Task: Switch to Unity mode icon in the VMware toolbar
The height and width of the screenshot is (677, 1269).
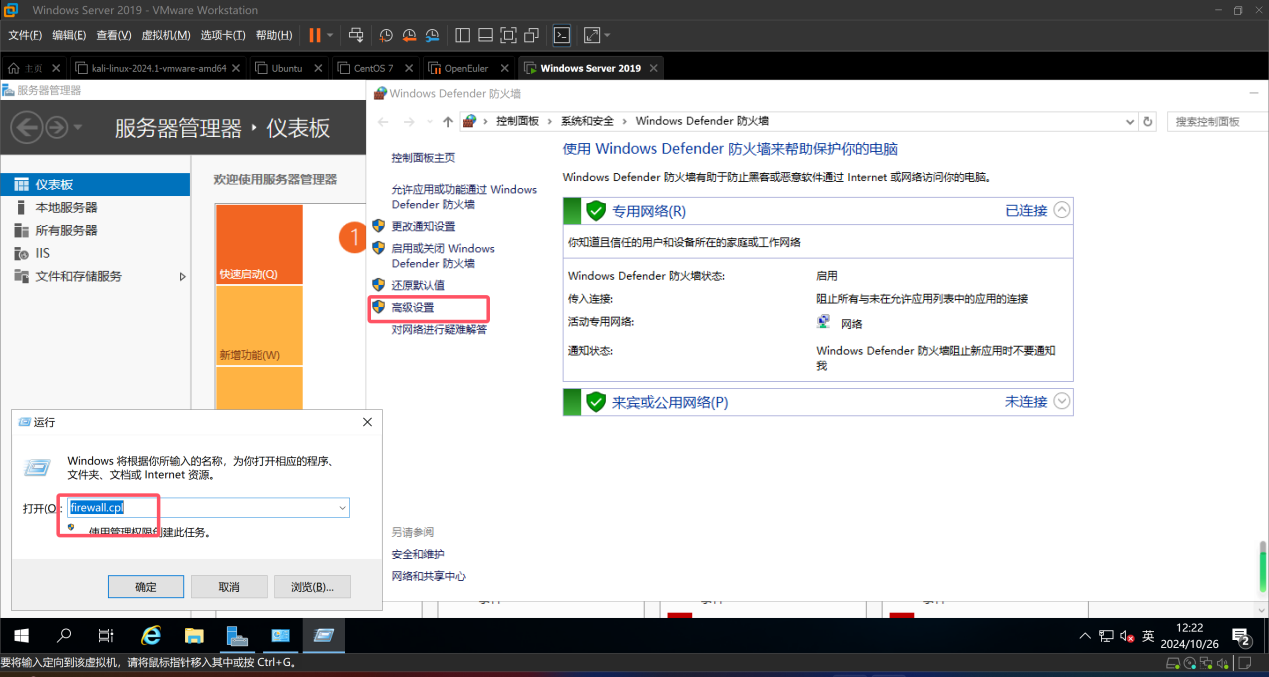Action: (x=531, y=35)
